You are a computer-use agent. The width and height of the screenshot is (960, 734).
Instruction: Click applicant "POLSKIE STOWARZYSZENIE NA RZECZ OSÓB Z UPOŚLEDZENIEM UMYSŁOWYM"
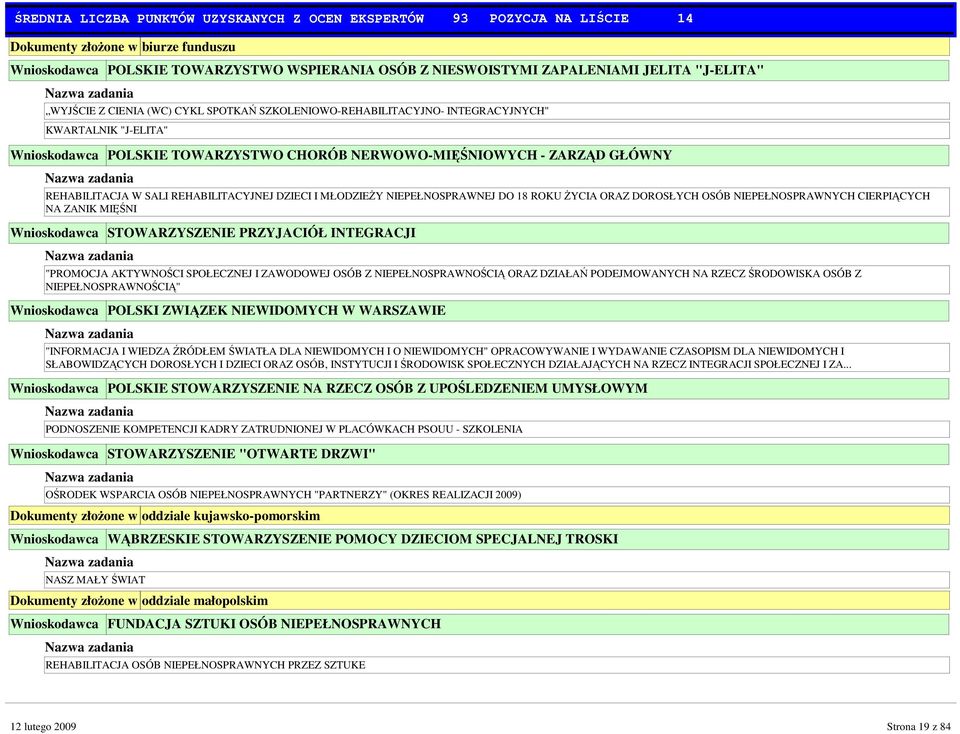377,389
